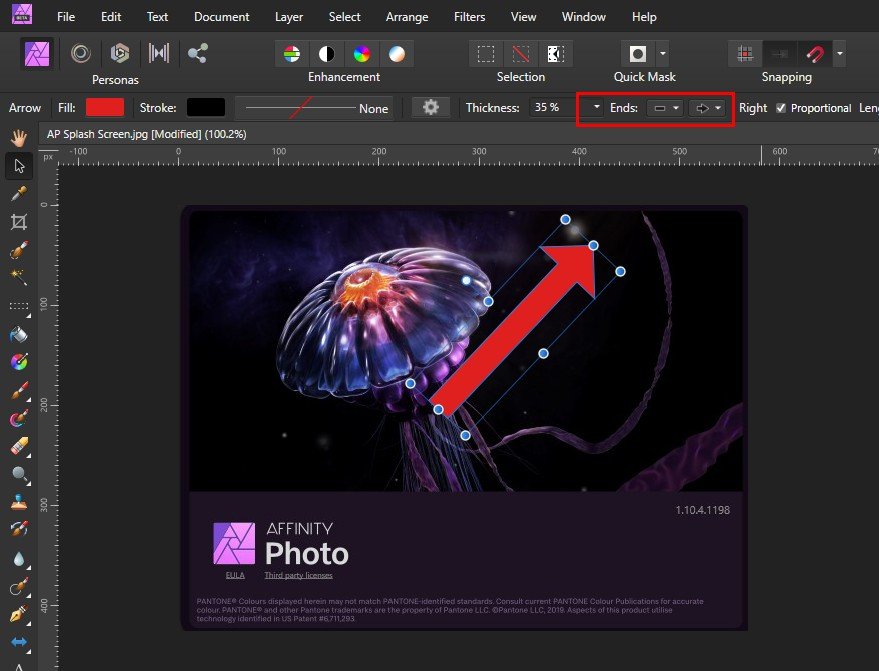Toggle Force Pixel Alignment

pyautogui.click(x=780, y=54)
